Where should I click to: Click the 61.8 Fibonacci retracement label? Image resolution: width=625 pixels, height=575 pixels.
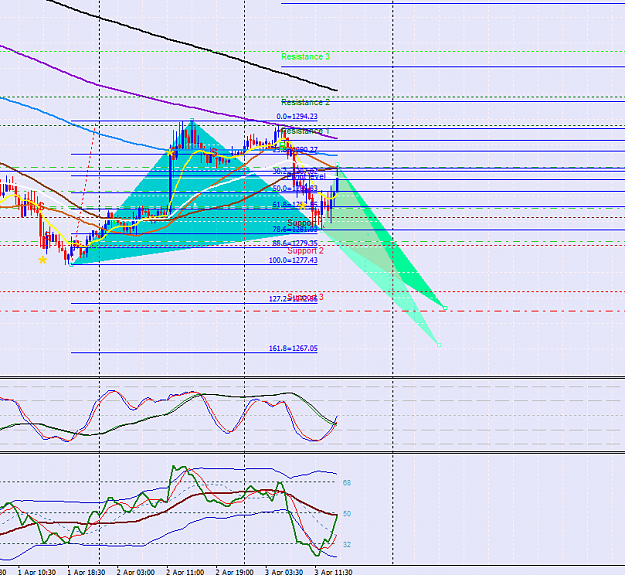click(x=295, y=205)
